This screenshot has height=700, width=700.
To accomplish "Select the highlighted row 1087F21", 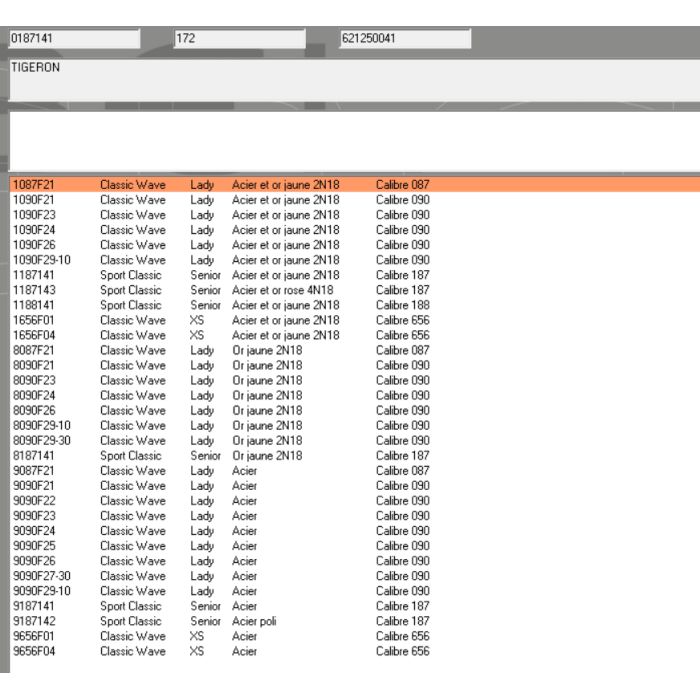I will pyautogui.click(x=354, y=184).
